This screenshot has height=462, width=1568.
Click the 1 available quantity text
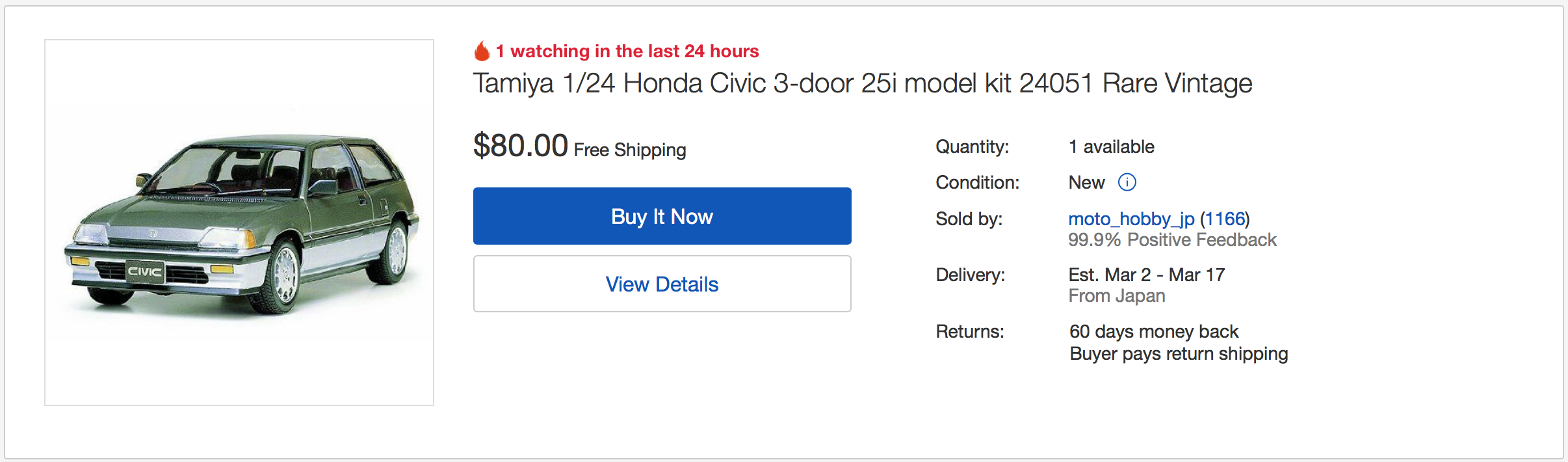1112,147
